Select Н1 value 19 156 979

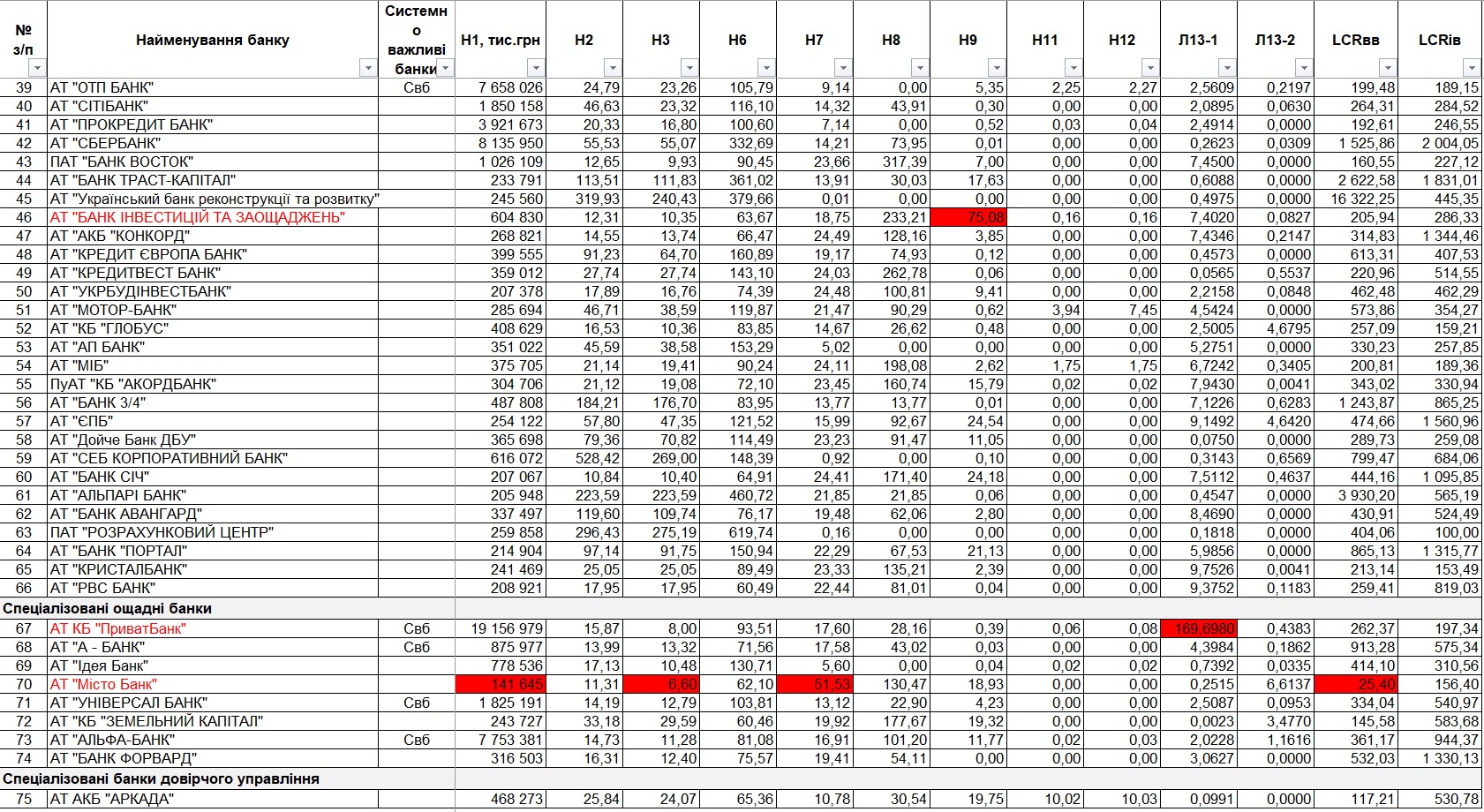pos(507,628)
